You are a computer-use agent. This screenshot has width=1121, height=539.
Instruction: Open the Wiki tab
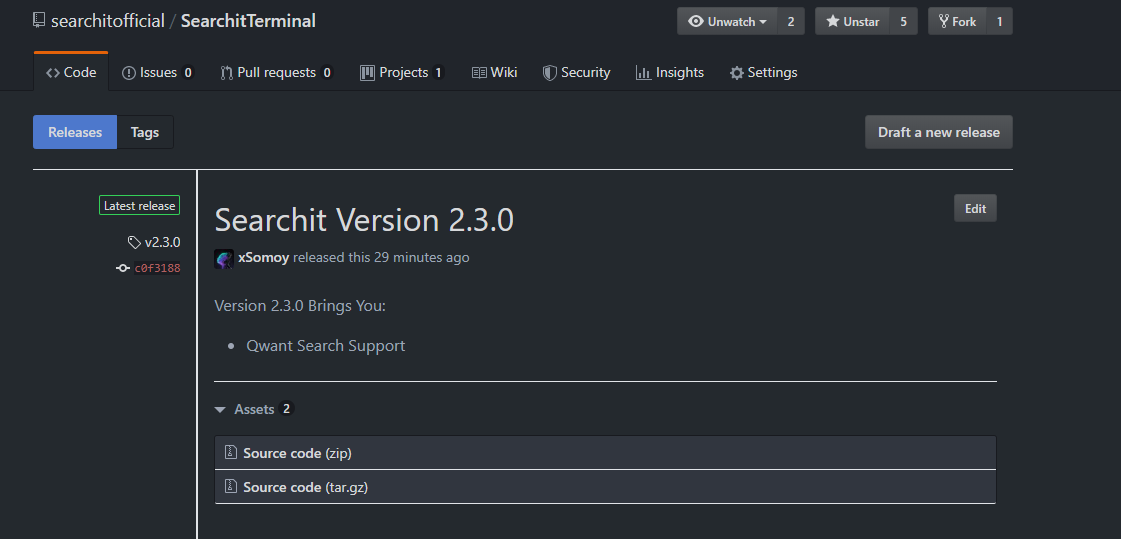click(494, 72)
